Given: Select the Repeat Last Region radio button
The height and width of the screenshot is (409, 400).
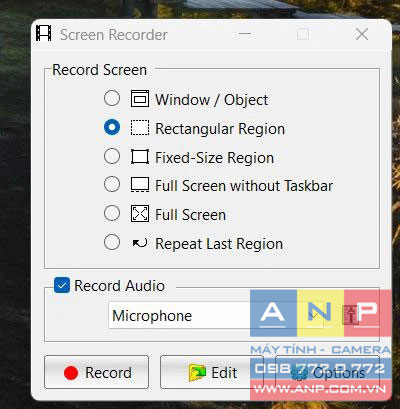Looking at the screenshot, I should pyautogui.click(x=112, y=242).
